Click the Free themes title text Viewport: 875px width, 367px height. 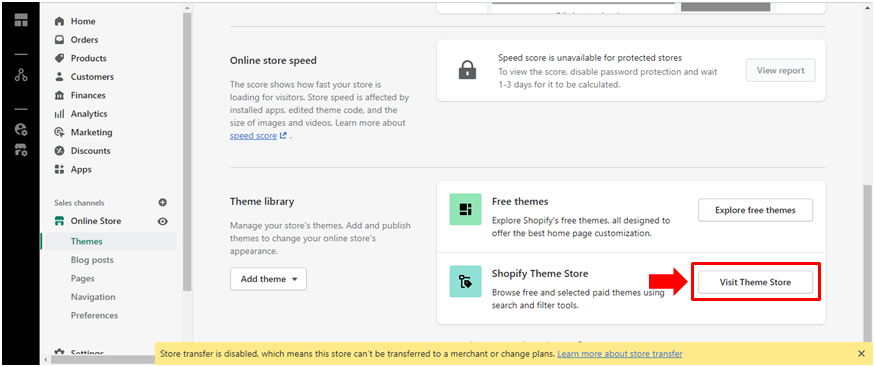tap(520, 201)
